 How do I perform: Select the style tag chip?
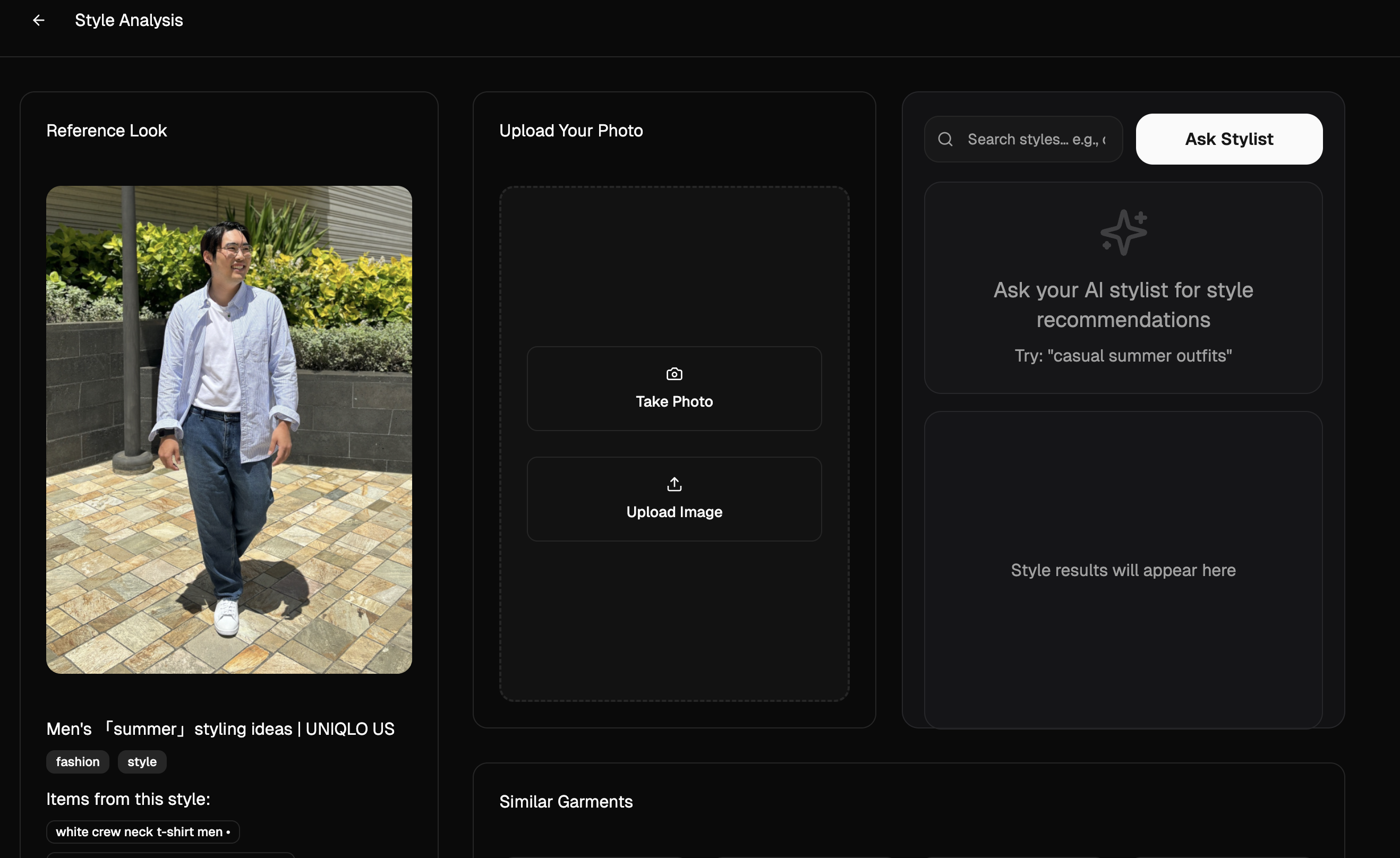coord(141,761)
